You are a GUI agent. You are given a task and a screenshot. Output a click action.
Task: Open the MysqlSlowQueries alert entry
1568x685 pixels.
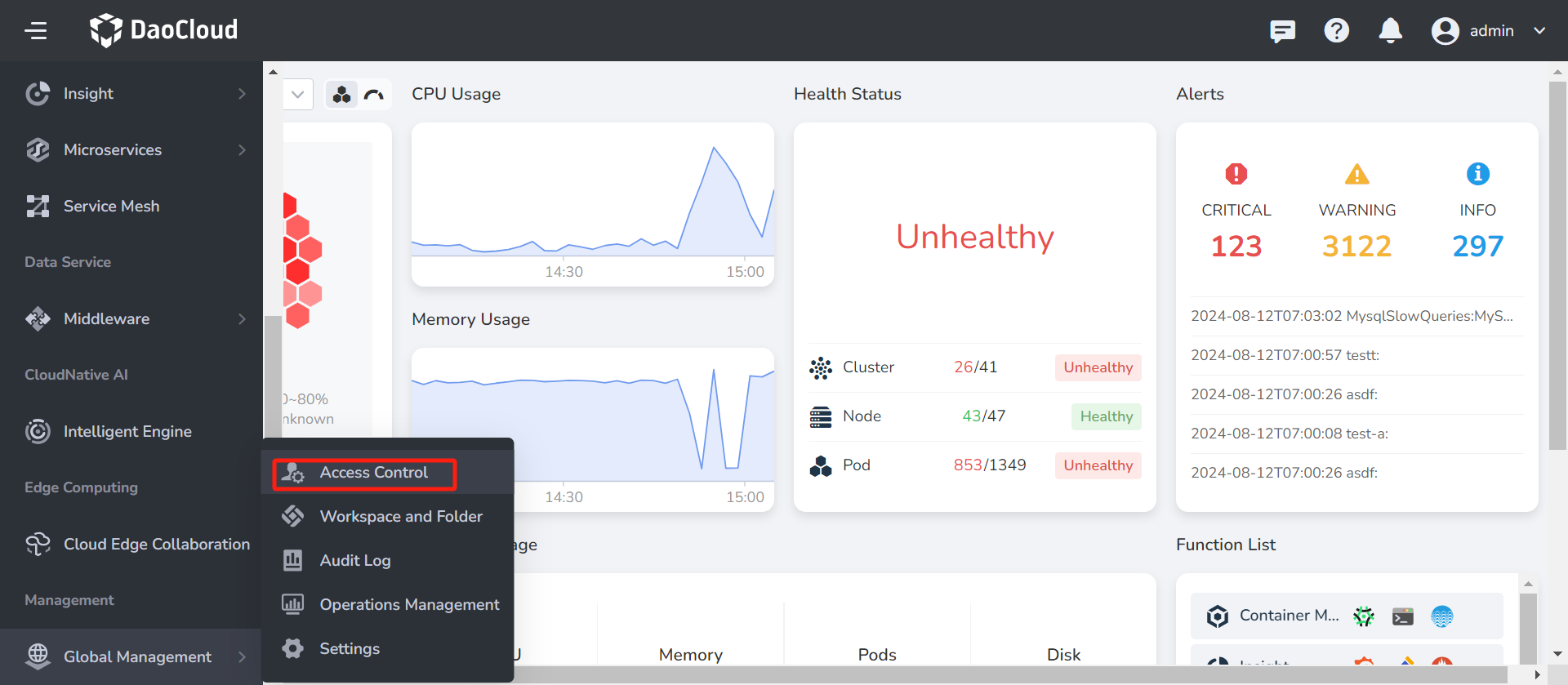(1352, 316)
